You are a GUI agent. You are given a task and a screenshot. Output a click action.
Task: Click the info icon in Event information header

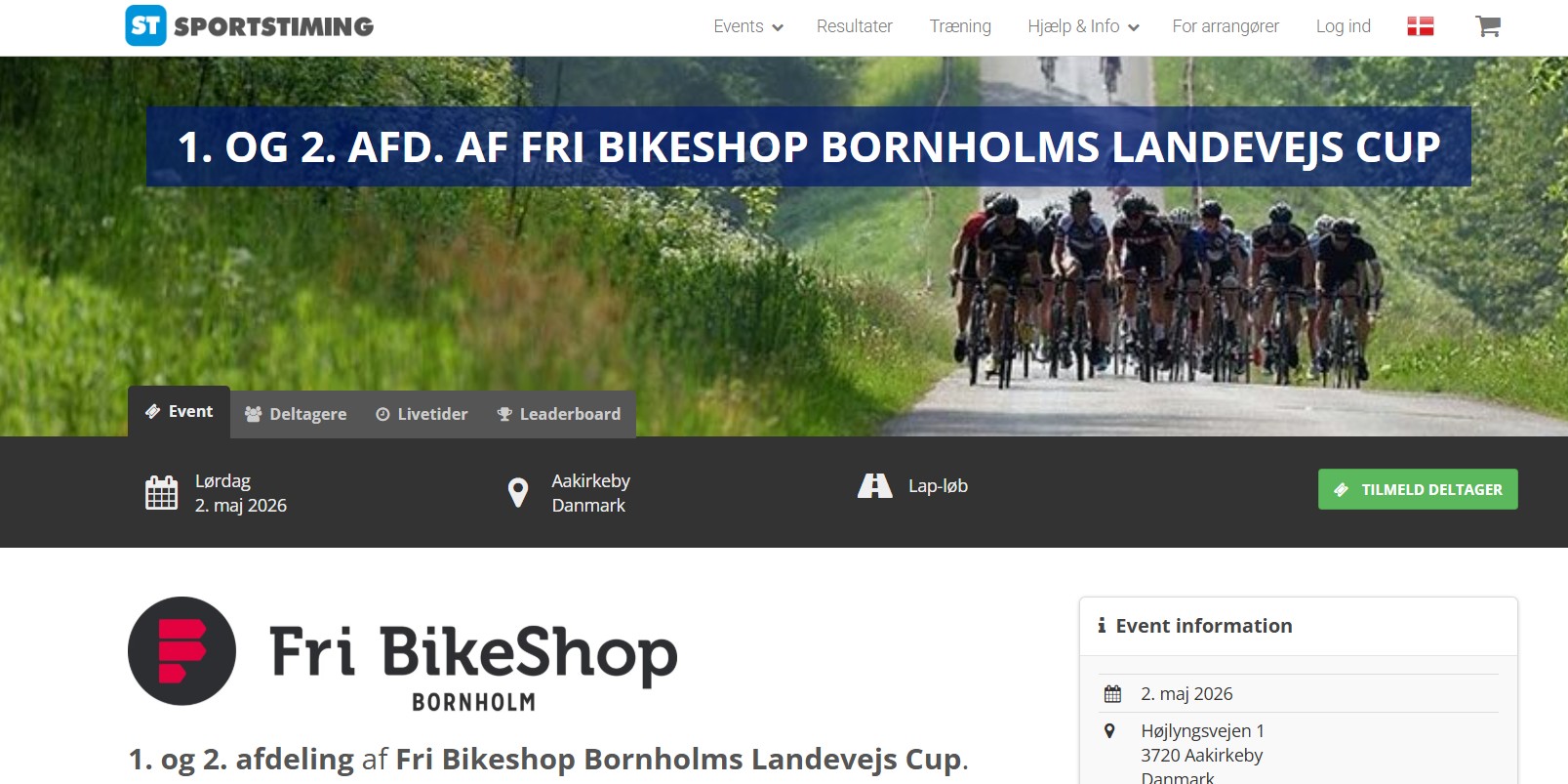pyautogui.click(x=1102, y=625)
